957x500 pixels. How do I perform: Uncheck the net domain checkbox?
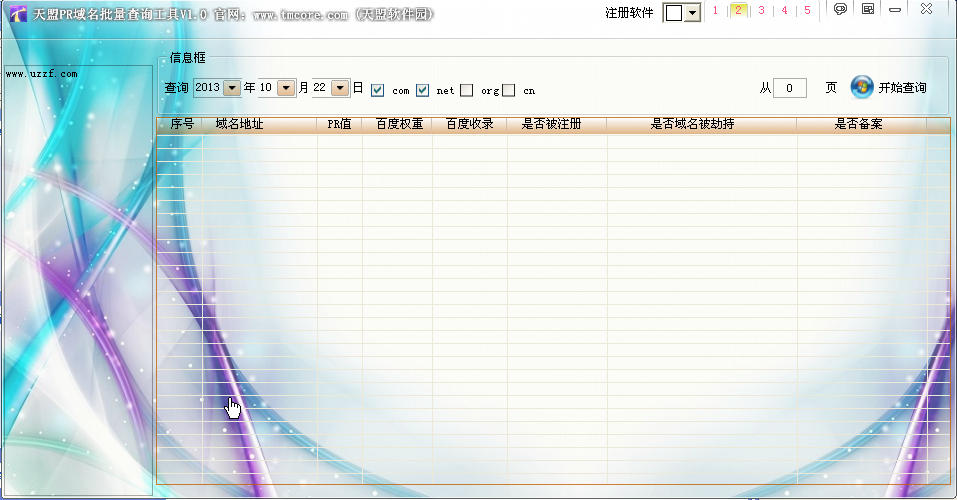point(422,90)
